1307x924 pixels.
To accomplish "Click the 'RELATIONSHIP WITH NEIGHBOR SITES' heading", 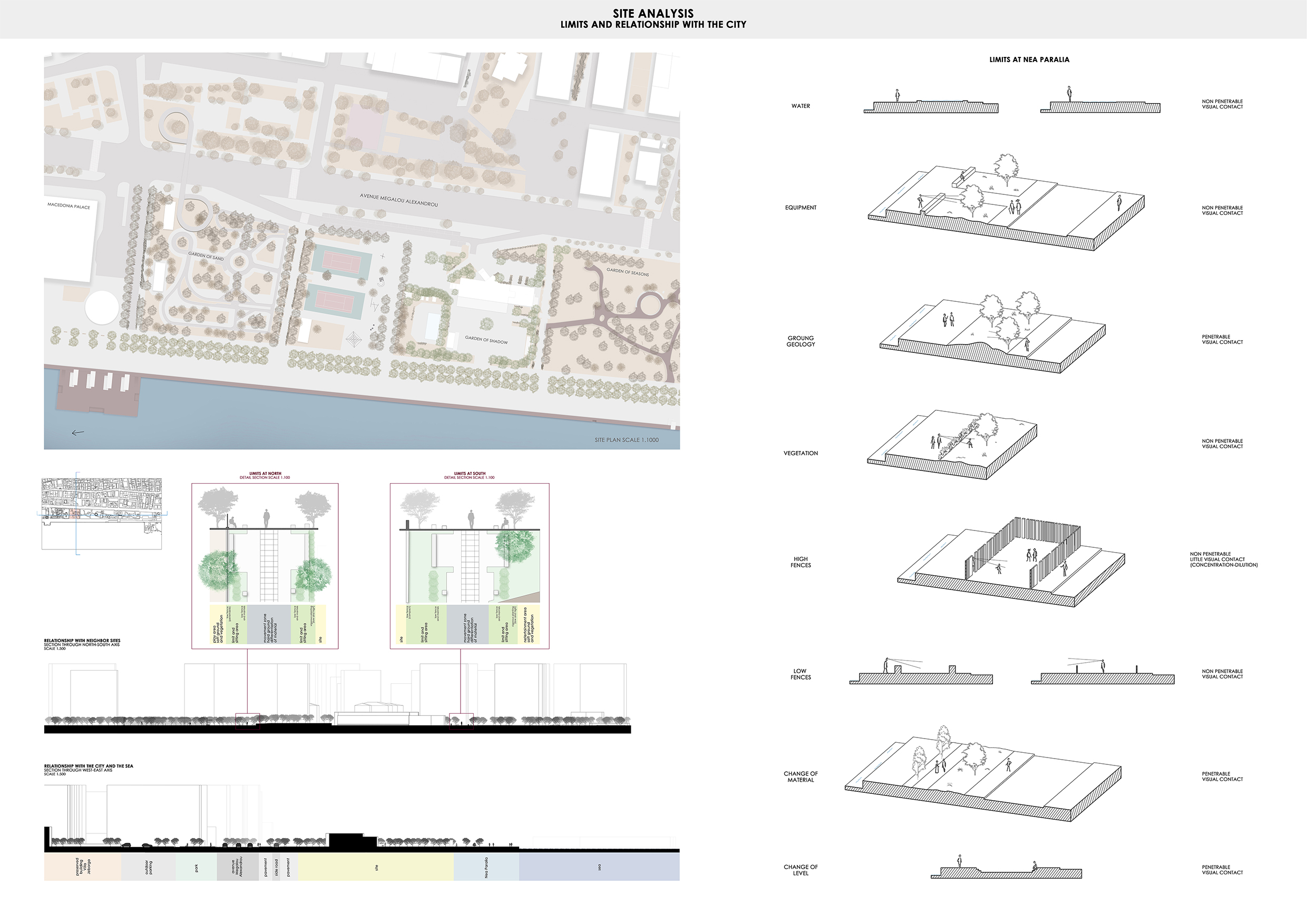I will pyautogui.click(x=82, y=641).
